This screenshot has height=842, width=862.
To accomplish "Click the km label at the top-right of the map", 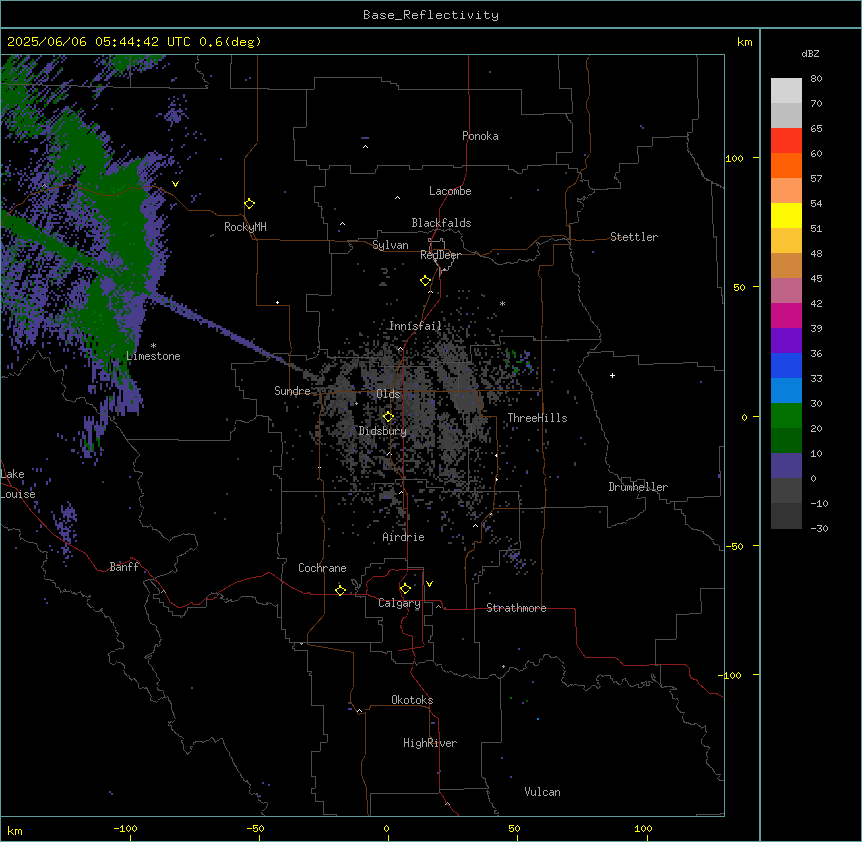I will point(744,42).
